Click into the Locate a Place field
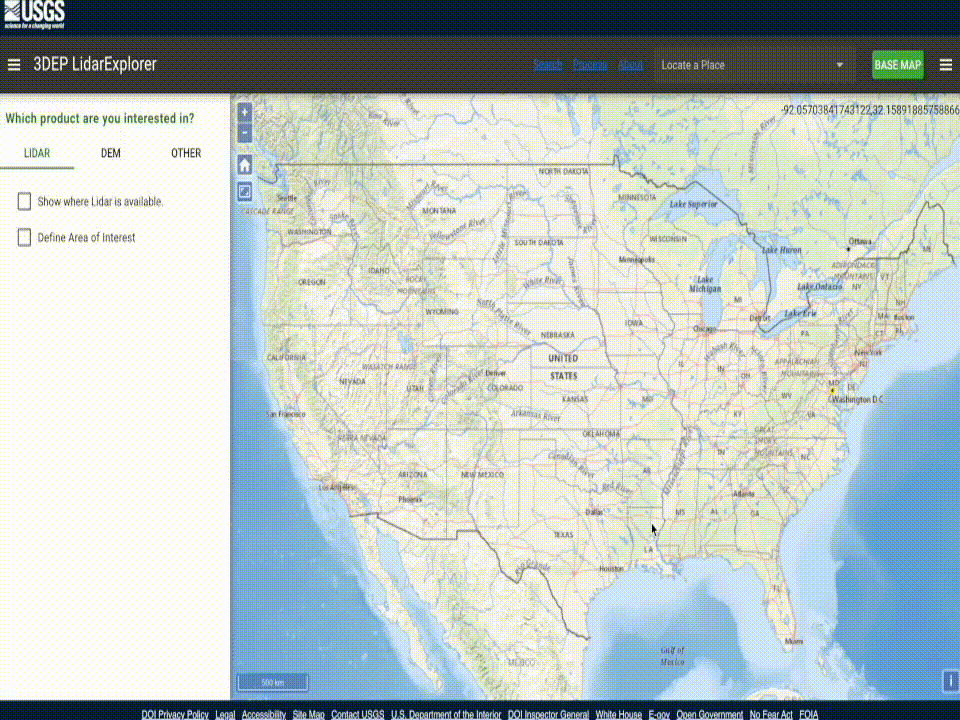Image resolution: width=960 pixels, height=720 pixels. pos(754,65)
